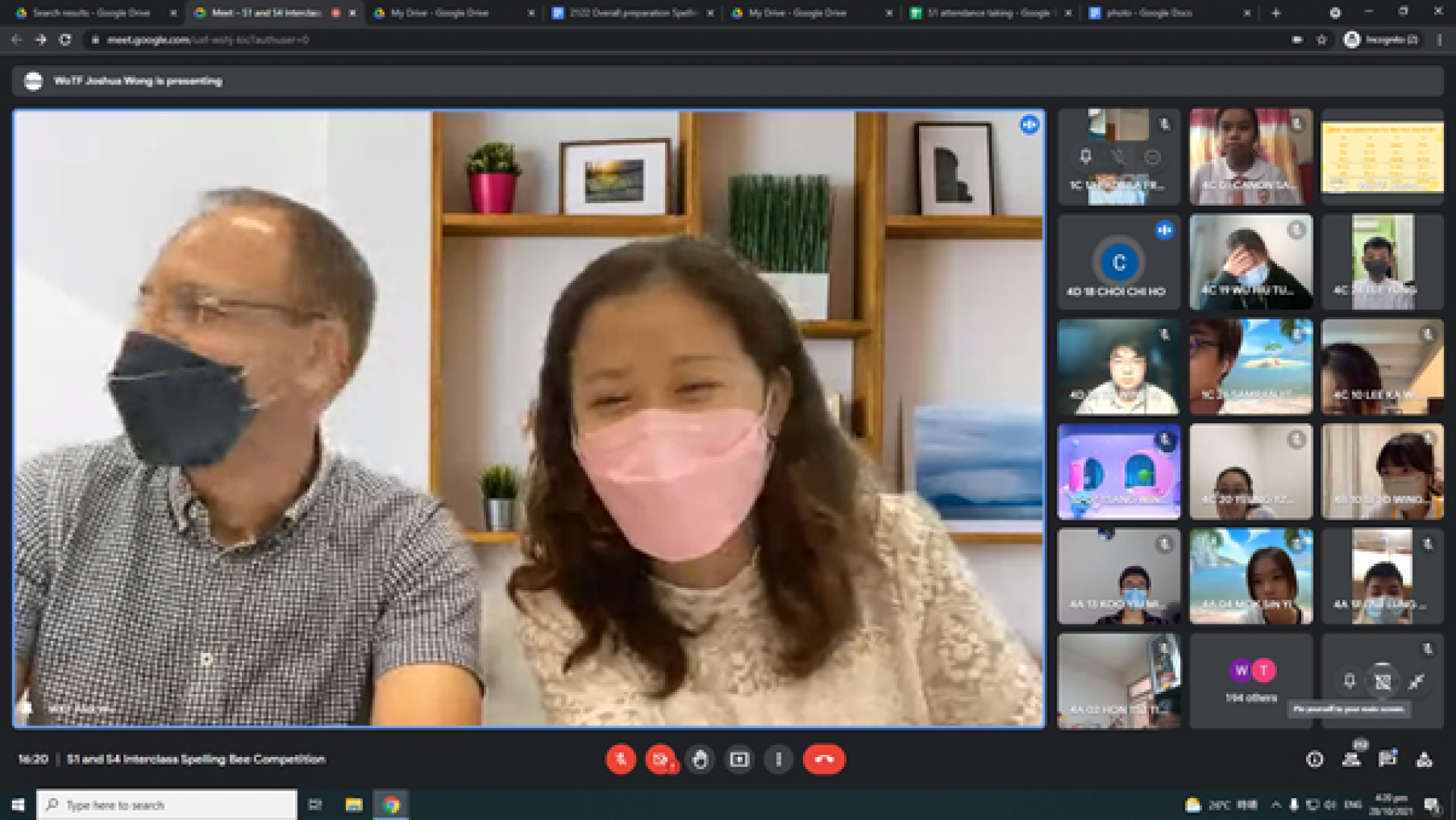This screenshot has width=1456, height=820.
Task: Expand the system tray hidden icons arrow
Action: pyautogui.click(x=1276, y=805)
